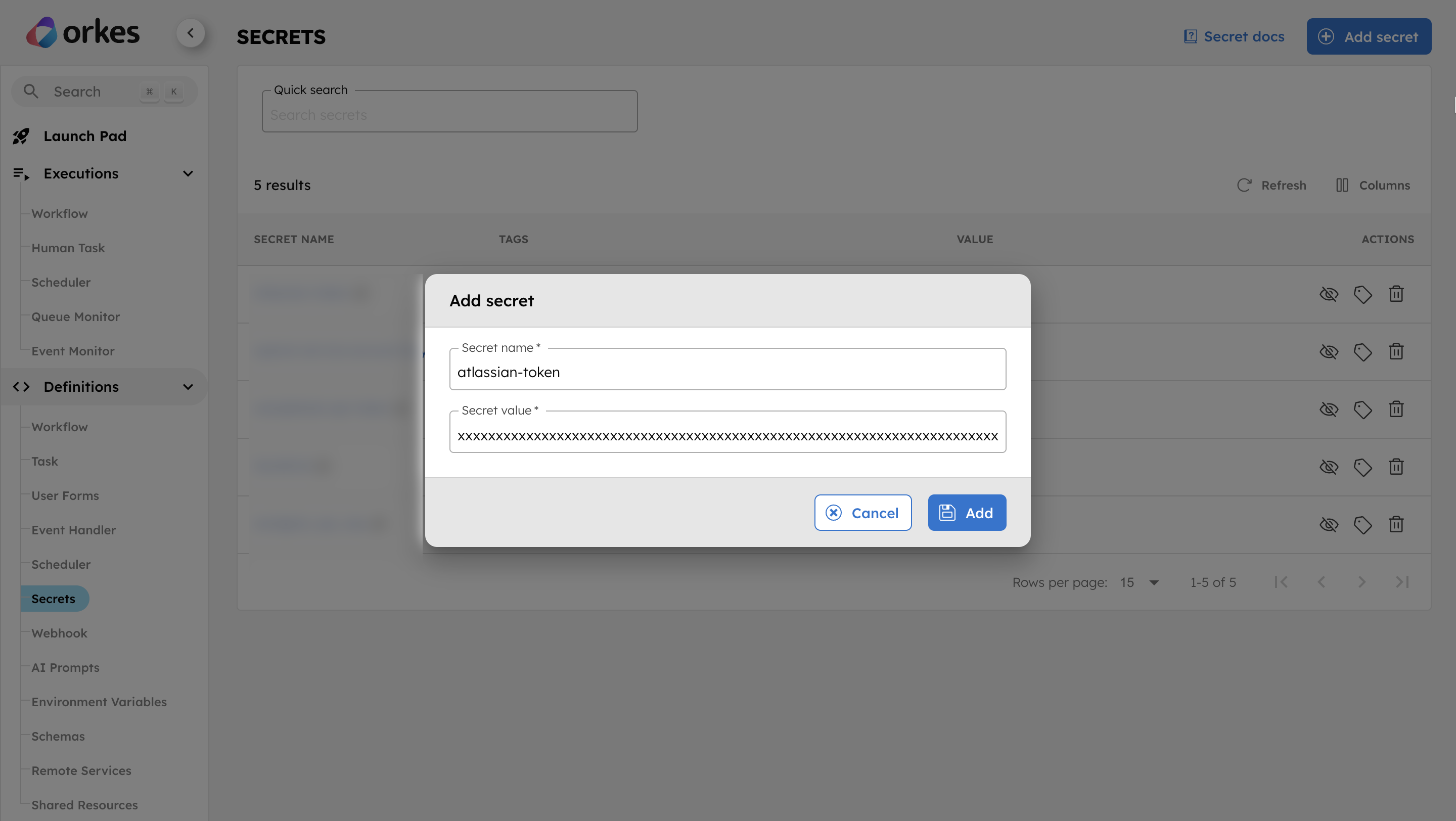Image resolution: width=1456 pixels, height=821 pixels.
Task: Delete the fourth secret with trash icon
Action: [1396, 467]
